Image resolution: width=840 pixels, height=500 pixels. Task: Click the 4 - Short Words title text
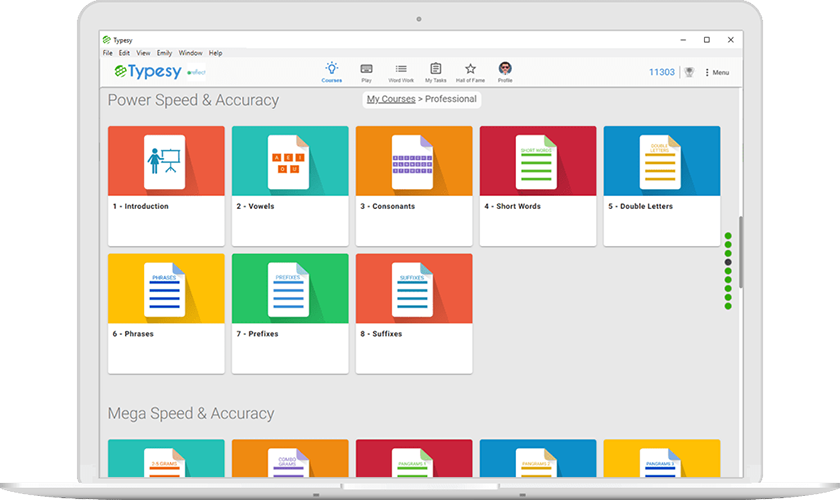513,206
